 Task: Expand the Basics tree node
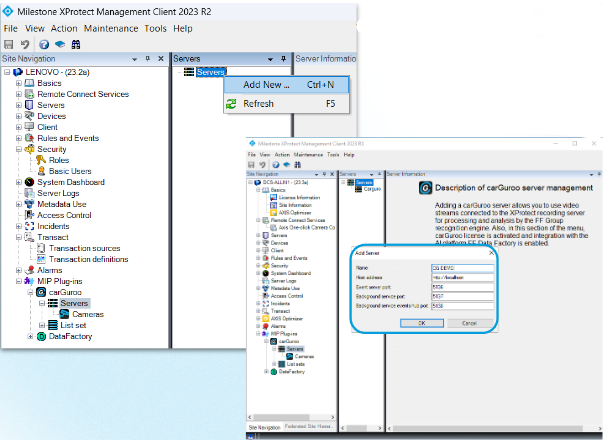tap(18, 83)
